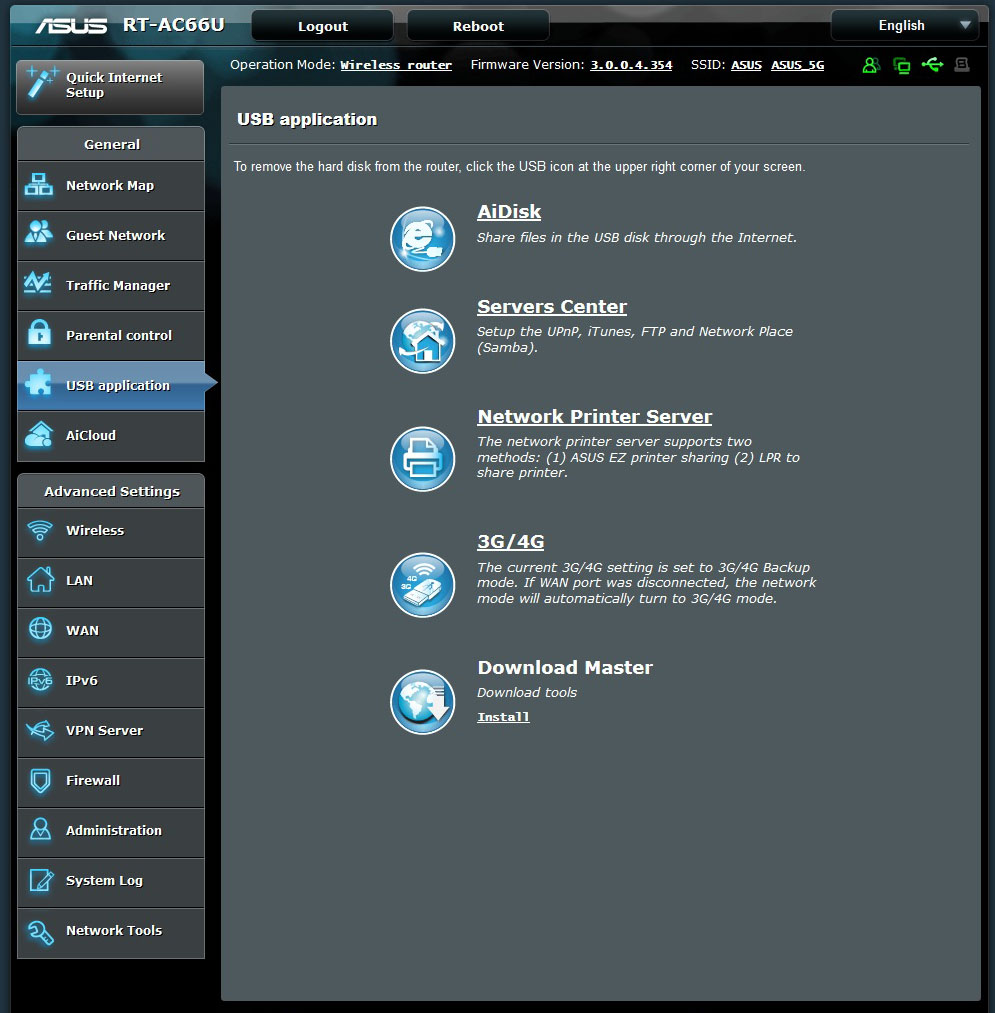Go to the Administration page label
This screenshot has width=995, height=1013.
coord(114,830)
